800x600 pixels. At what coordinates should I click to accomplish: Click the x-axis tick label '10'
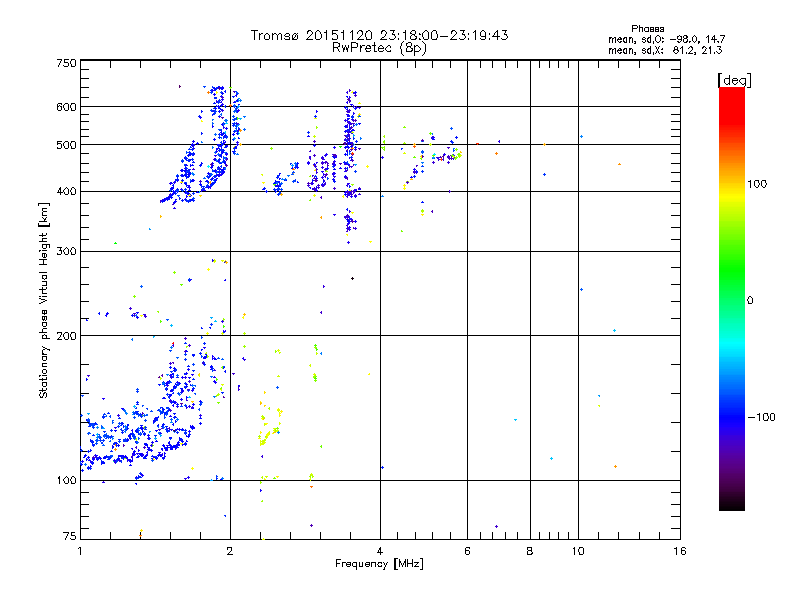[x=578, y=551]
